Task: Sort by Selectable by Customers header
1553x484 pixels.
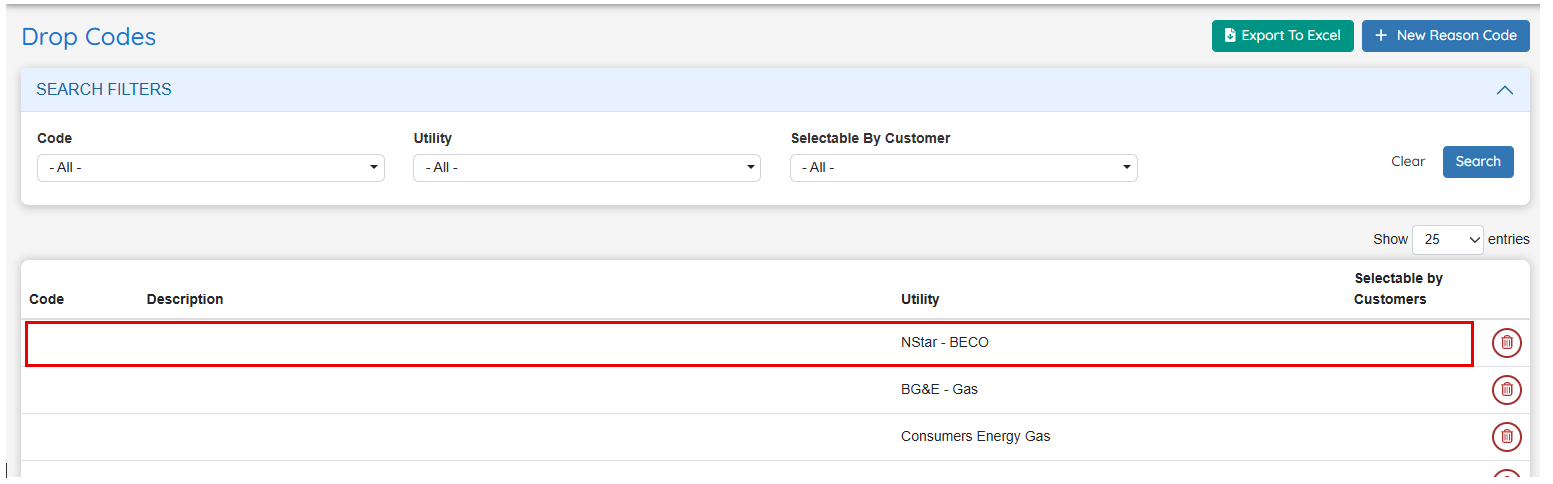Action: pos(1398,289)
